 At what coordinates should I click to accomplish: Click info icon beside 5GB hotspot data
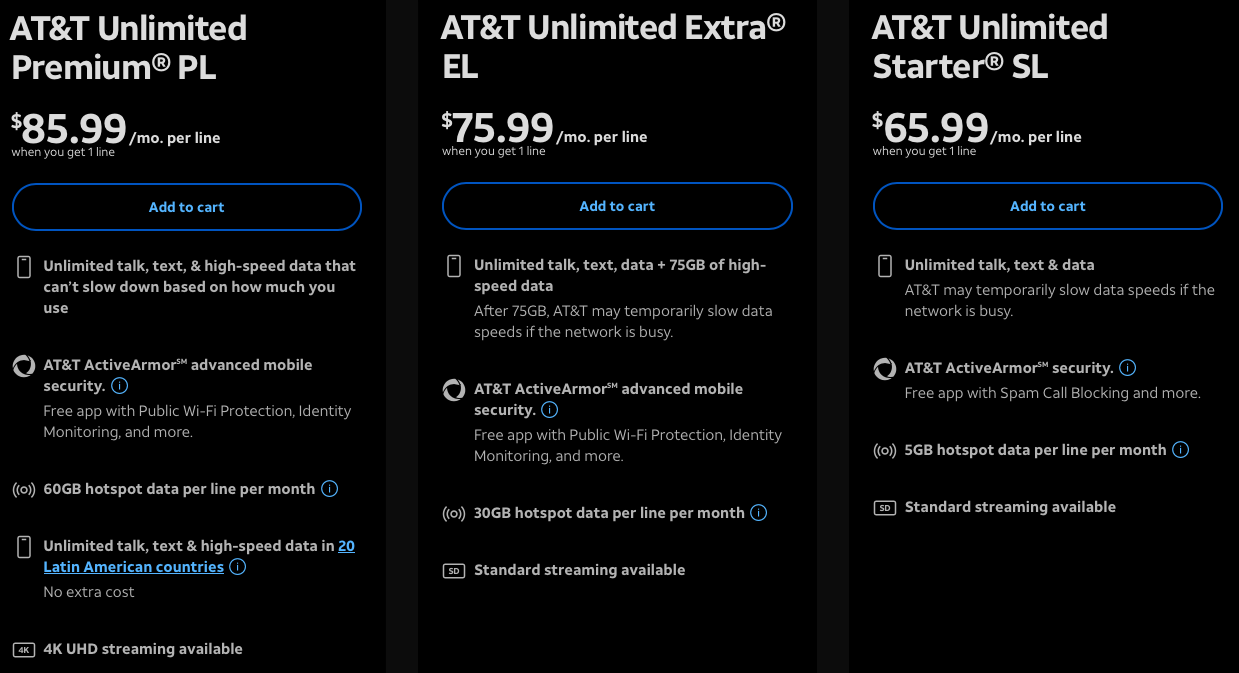click(1180, 450)
